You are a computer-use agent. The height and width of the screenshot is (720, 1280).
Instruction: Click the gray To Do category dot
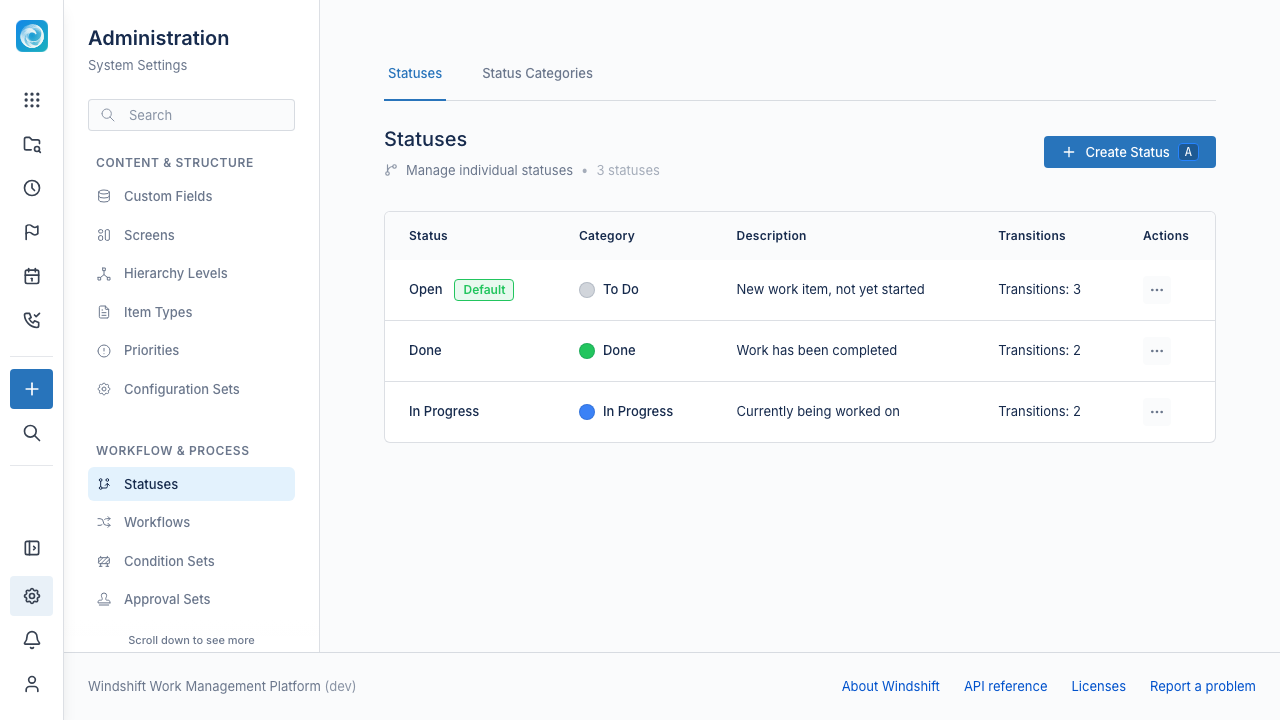pyautogui.click(x=587, y=290)
